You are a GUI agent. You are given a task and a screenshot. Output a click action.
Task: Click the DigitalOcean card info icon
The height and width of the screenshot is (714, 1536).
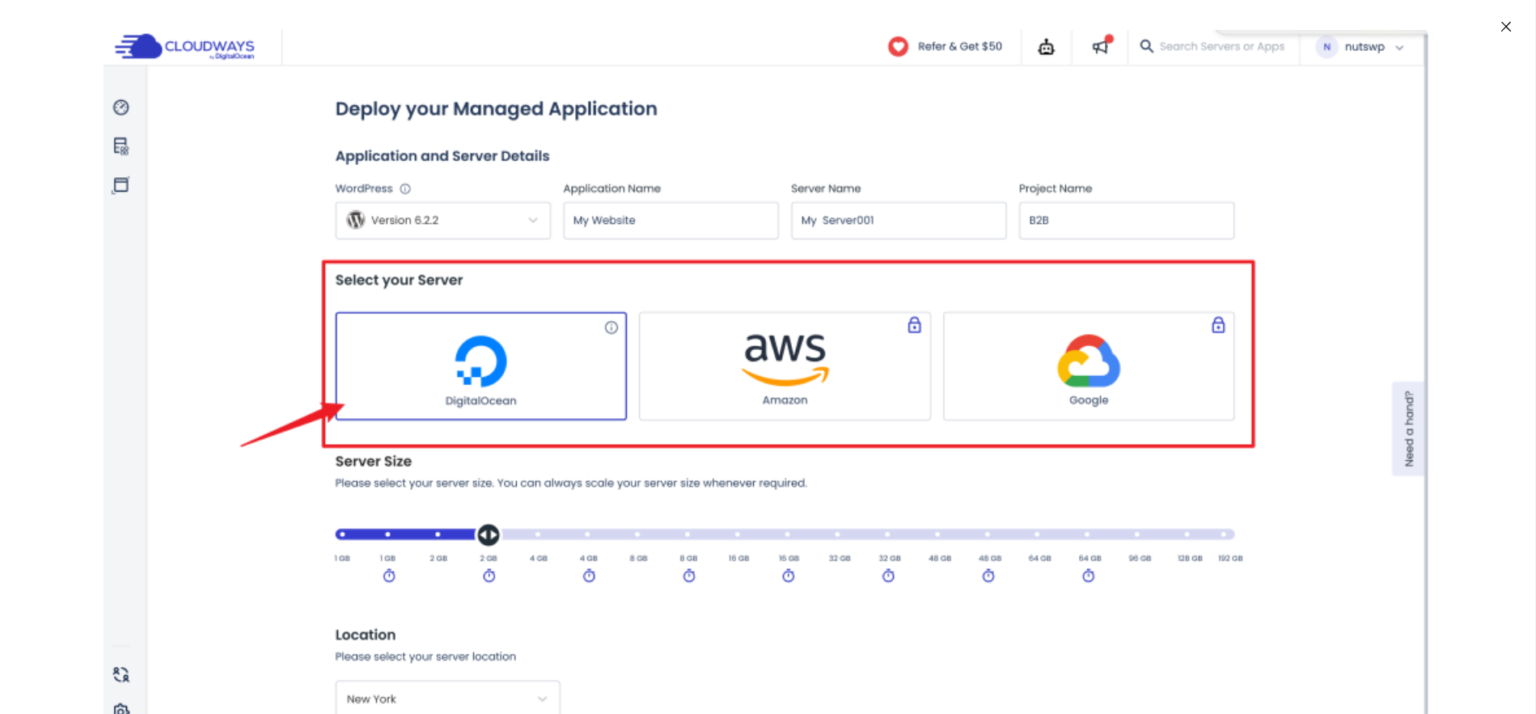tap(611, 327)
